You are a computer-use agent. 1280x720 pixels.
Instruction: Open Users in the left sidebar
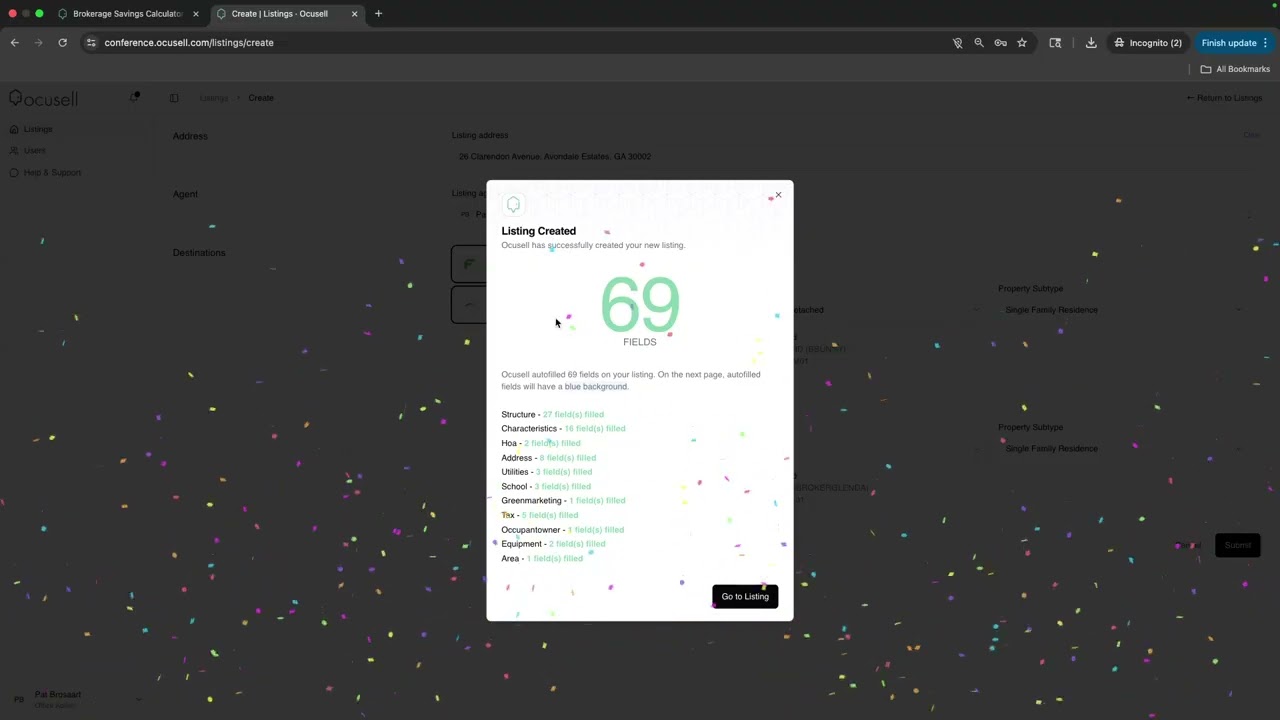[35, 151]
